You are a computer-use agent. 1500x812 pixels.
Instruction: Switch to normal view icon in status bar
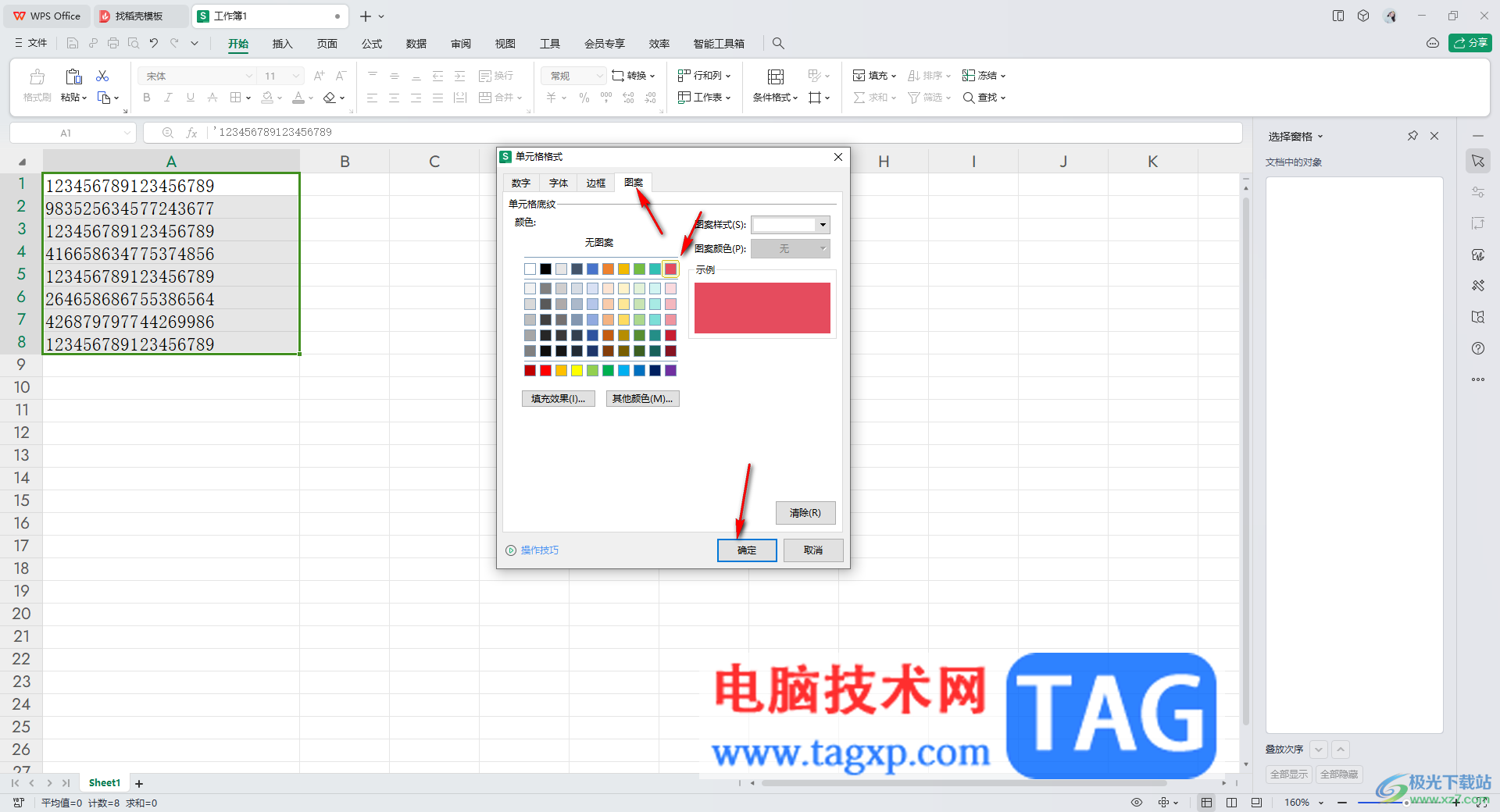click(x=1207, y=803)
